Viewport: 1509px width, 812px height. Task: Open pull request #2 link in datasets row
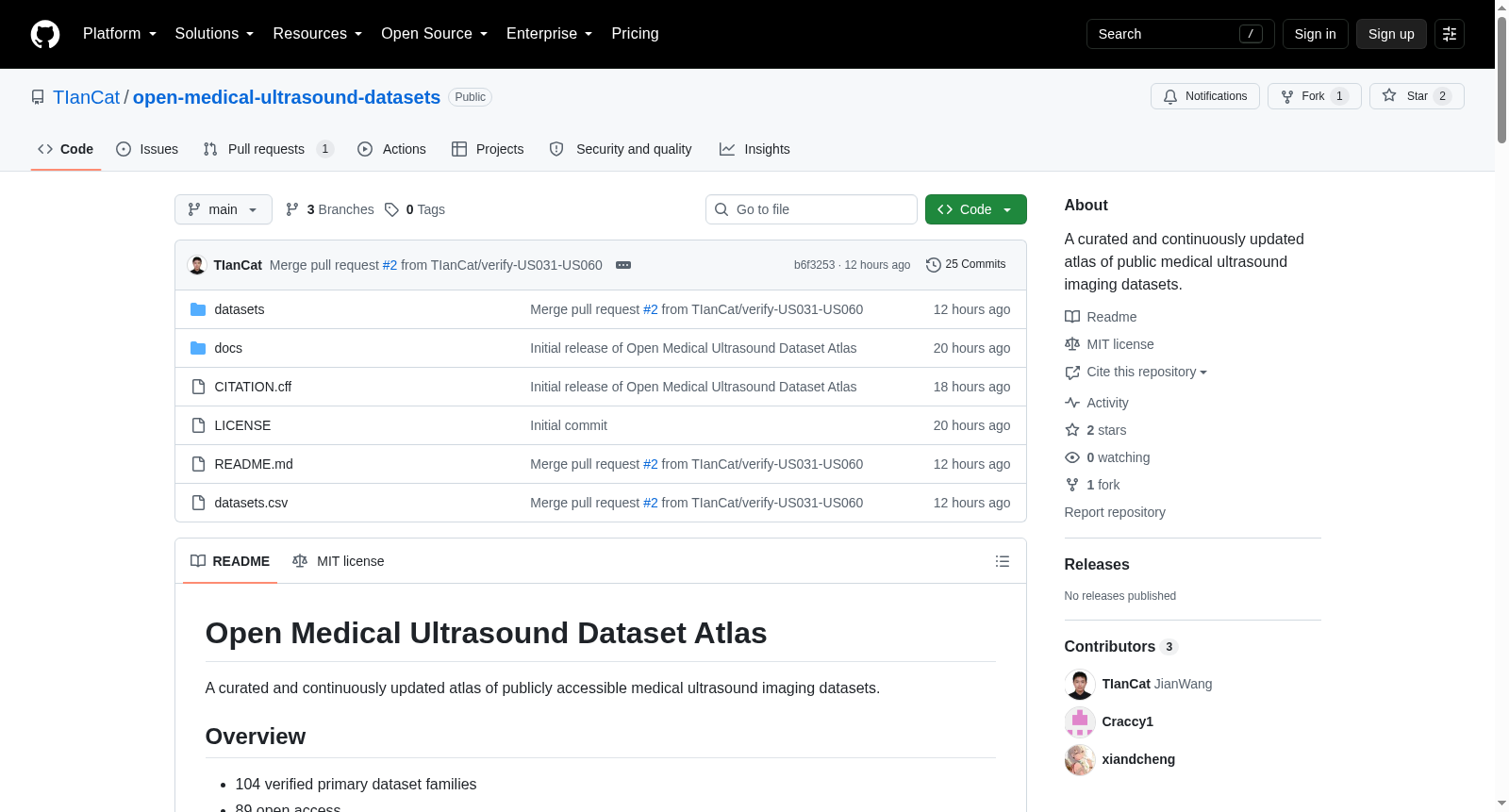pos(650,309)
